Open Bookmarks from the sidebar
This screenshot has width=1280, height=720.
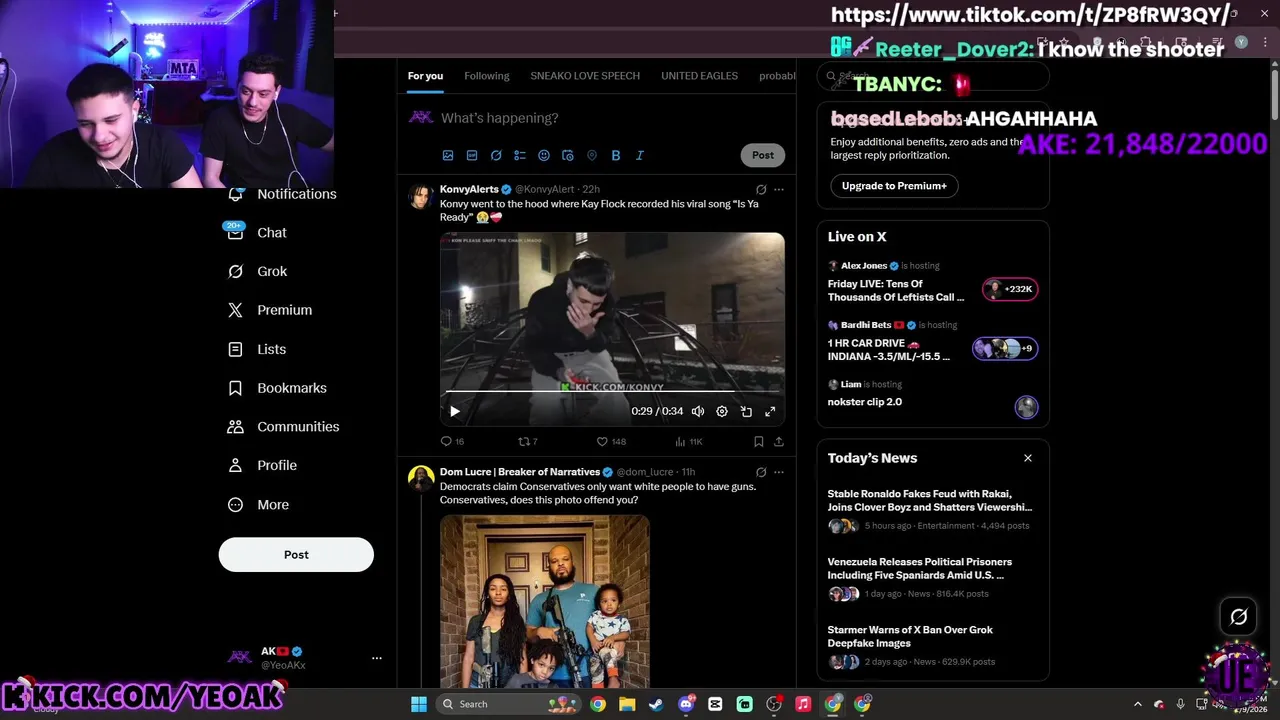click(x=277, y=388)
